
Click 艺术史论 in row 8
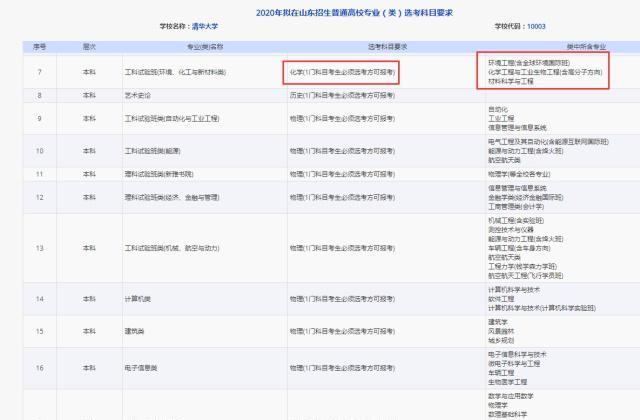tap(138, 96)
